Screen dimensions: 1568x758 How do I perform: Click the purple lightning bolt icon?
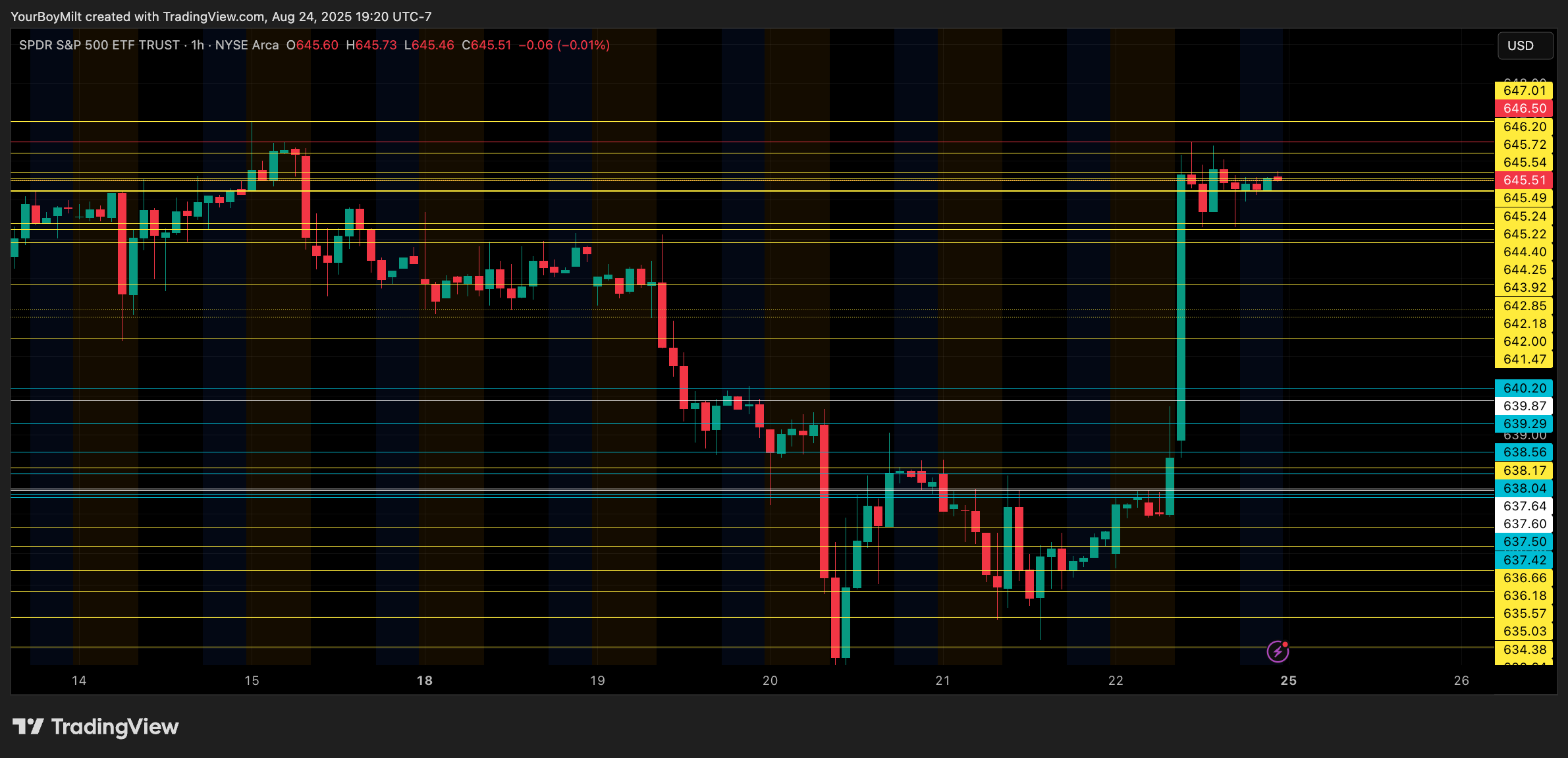click(x=1278, y=651)
